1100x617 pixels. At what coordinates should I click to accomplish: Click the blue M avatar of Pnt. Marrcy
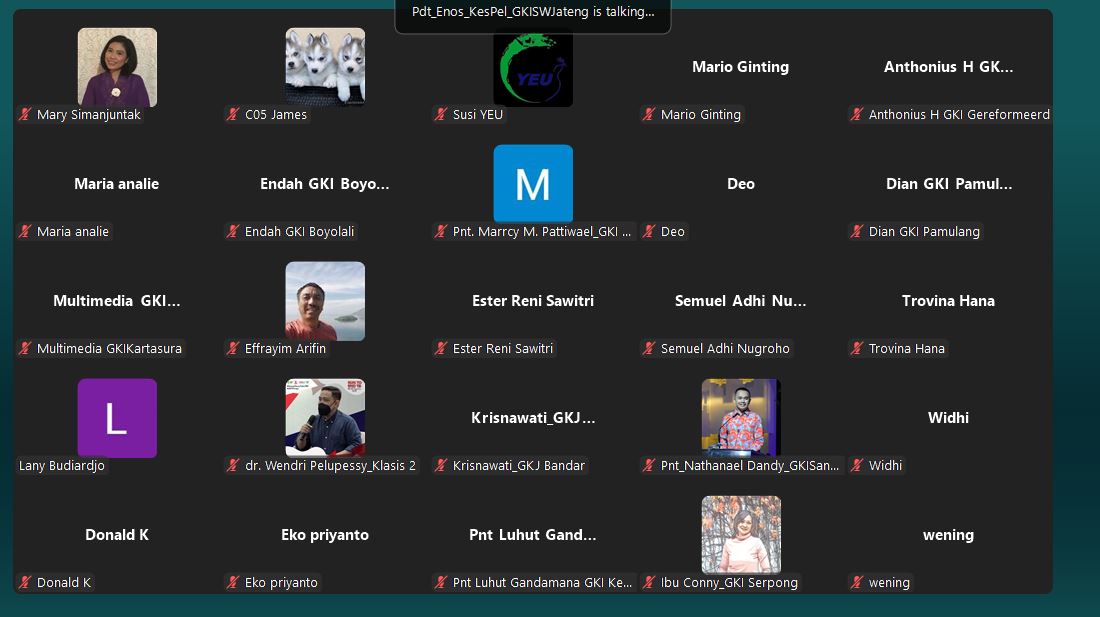coord(533,184)
